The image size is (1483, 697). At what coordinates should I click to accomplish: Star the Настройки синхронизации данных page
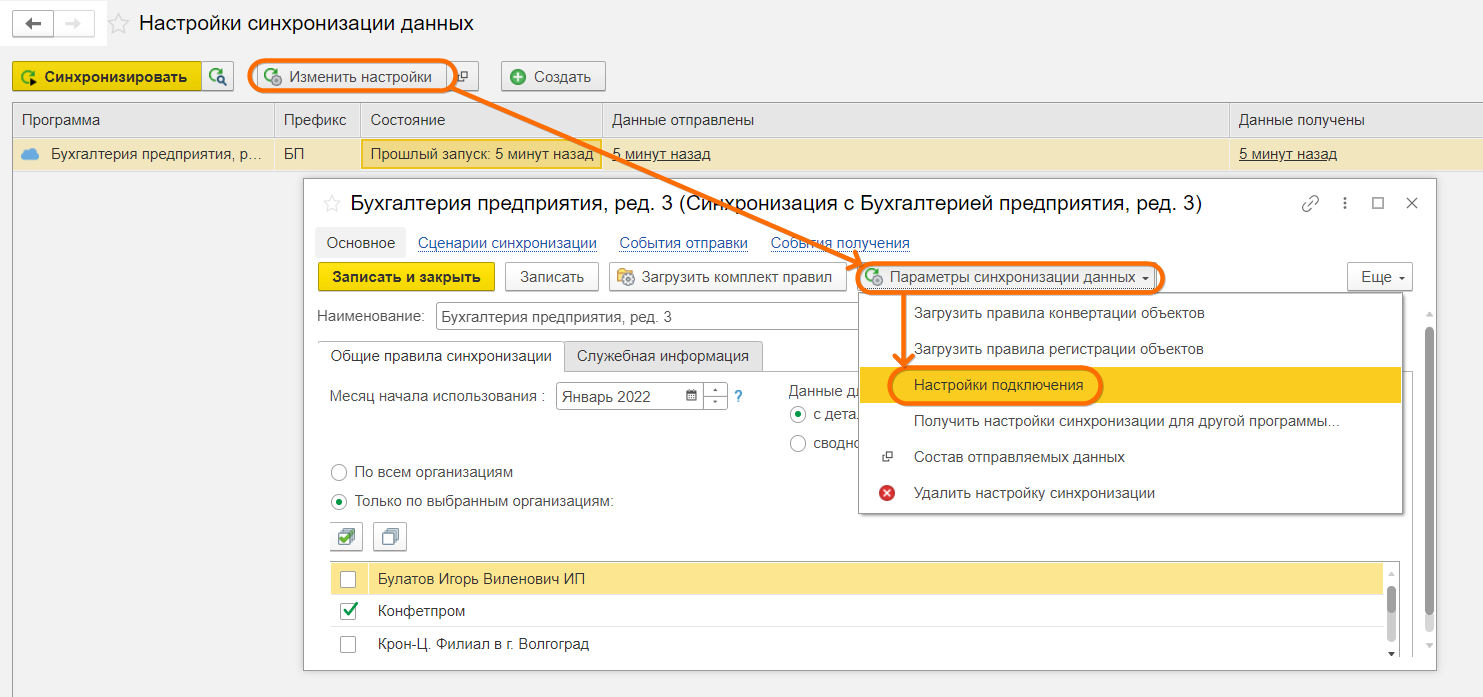pyautogui.click(x=118, y=23)
